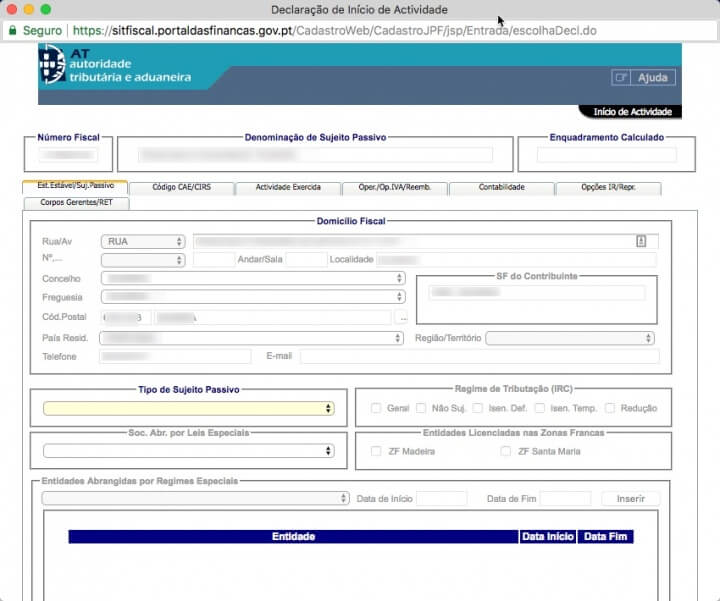Click the icon at end of street field
This screenshot has height=601, width=720.
pyautogui.click(x=642, y=241)
